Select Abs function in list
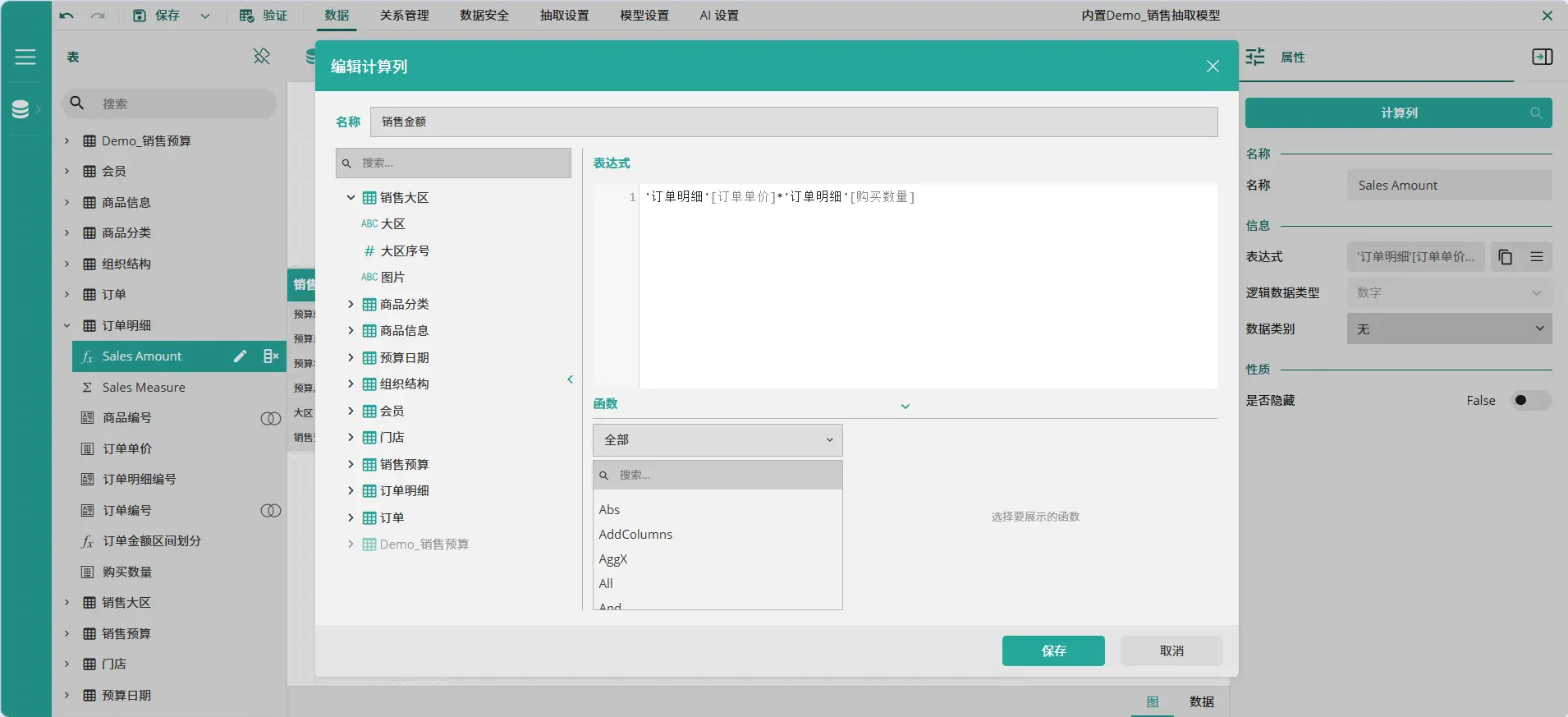Viewport: 1568px width, 717px height. tap(609, 509)
